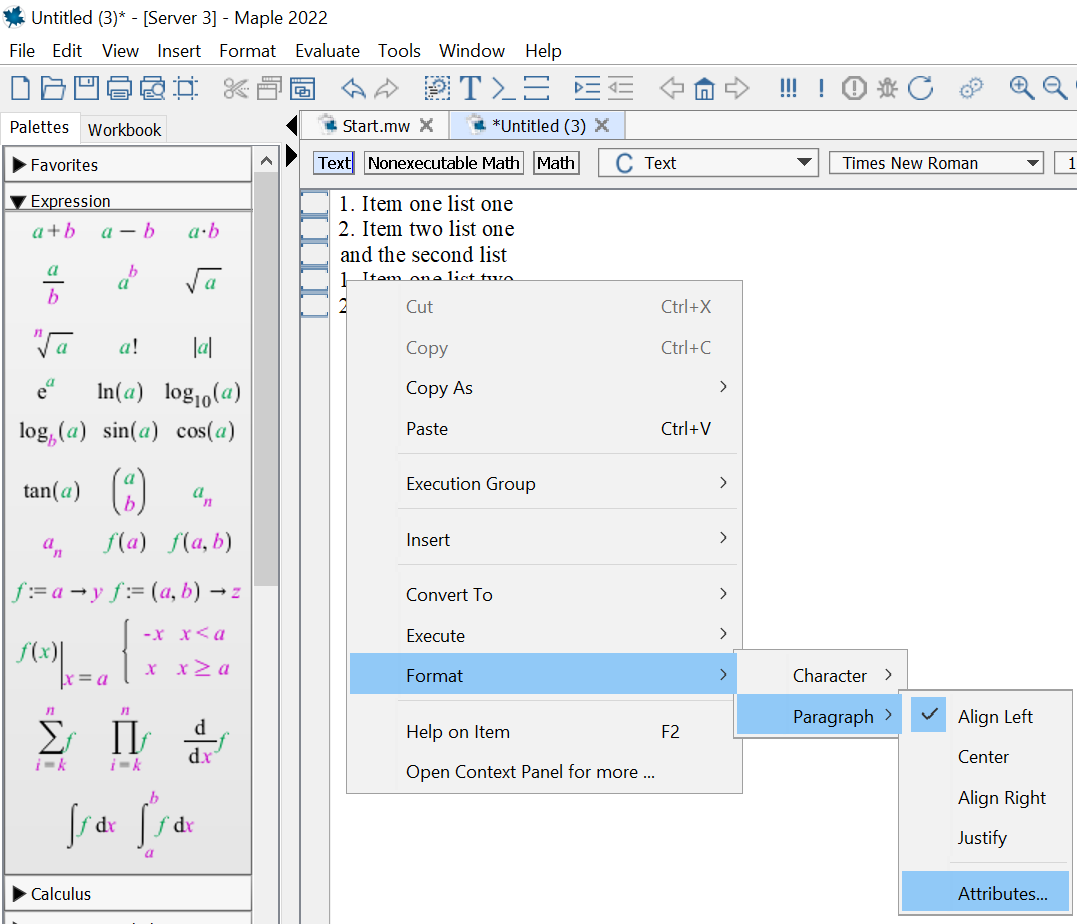This screenshot has height=924, width=1077.
Task: Open Character formatting submenu
Action: point(821,675)
